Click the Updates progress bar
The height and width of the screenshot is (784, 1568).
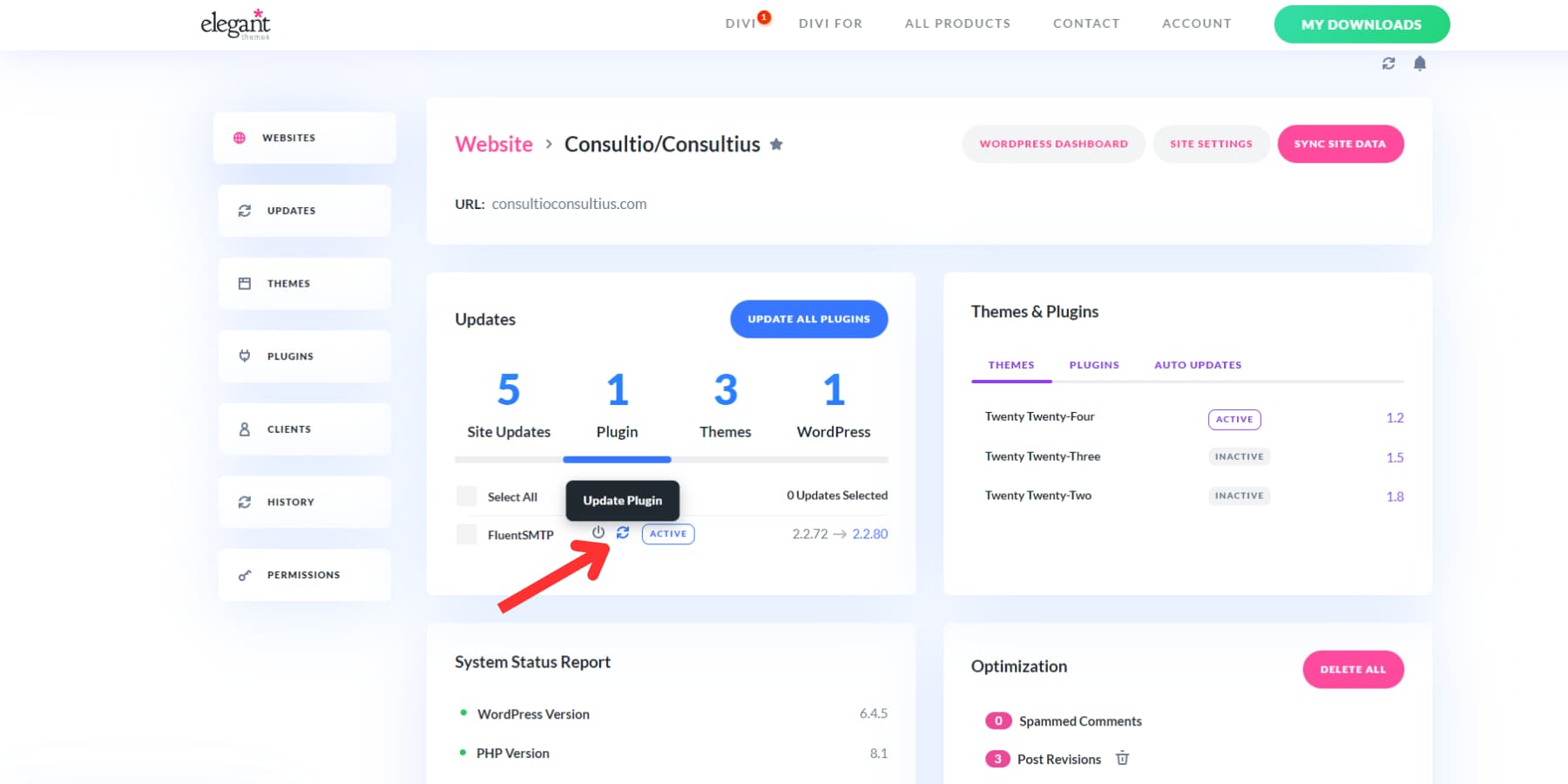pyautogui.click(x=671, y=460)
